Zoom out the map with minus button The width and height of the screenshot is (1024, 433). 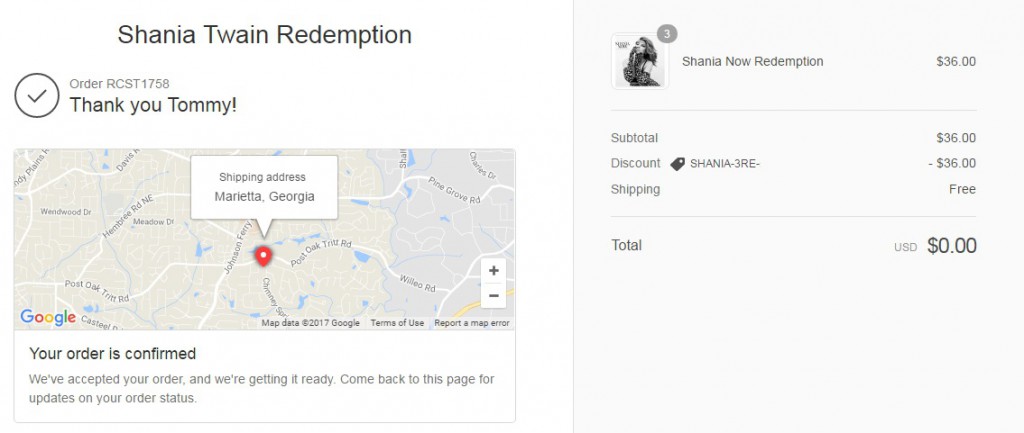[492, 295]
